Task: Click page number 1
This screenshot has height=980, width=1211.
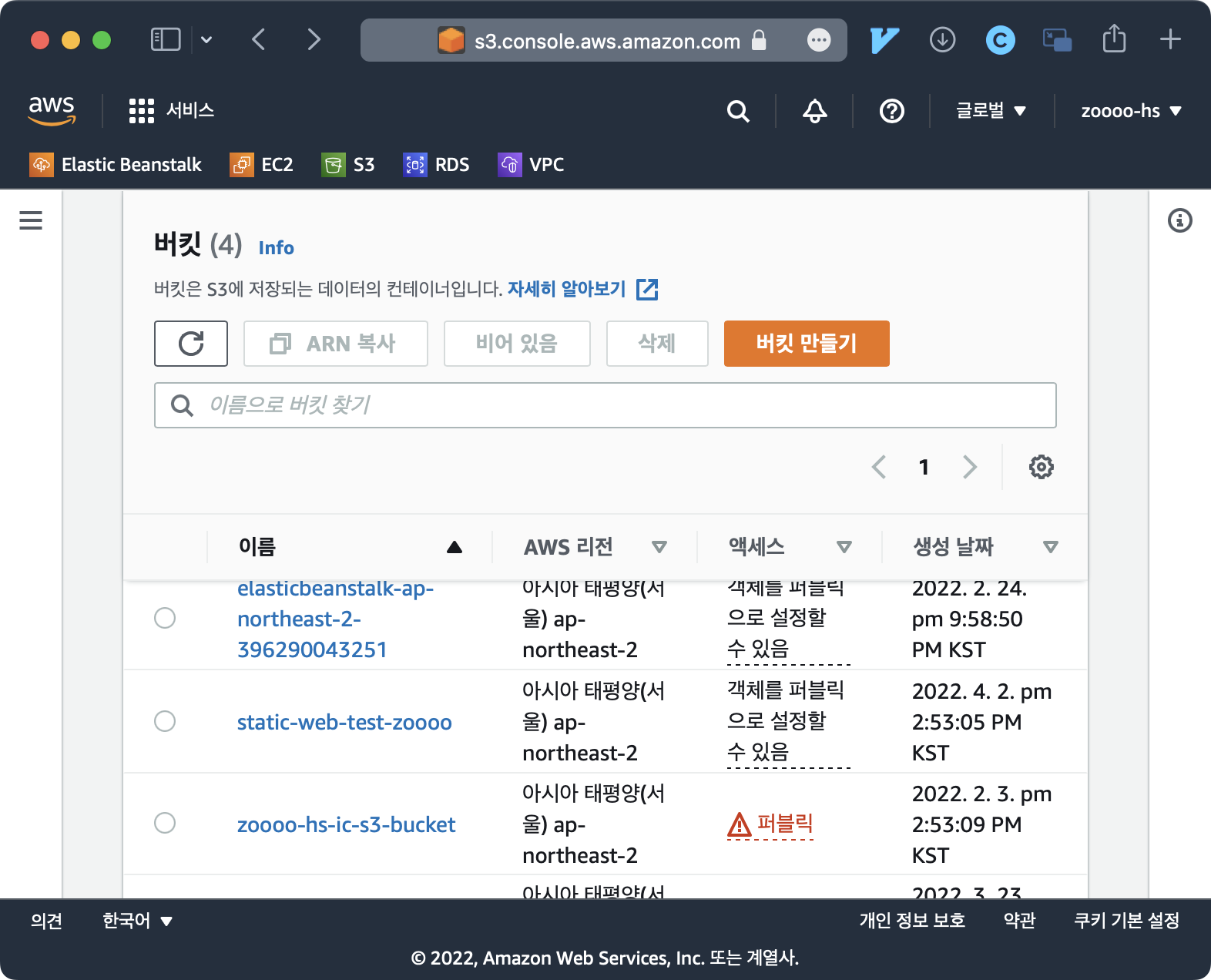Action: tap(924, 467)
